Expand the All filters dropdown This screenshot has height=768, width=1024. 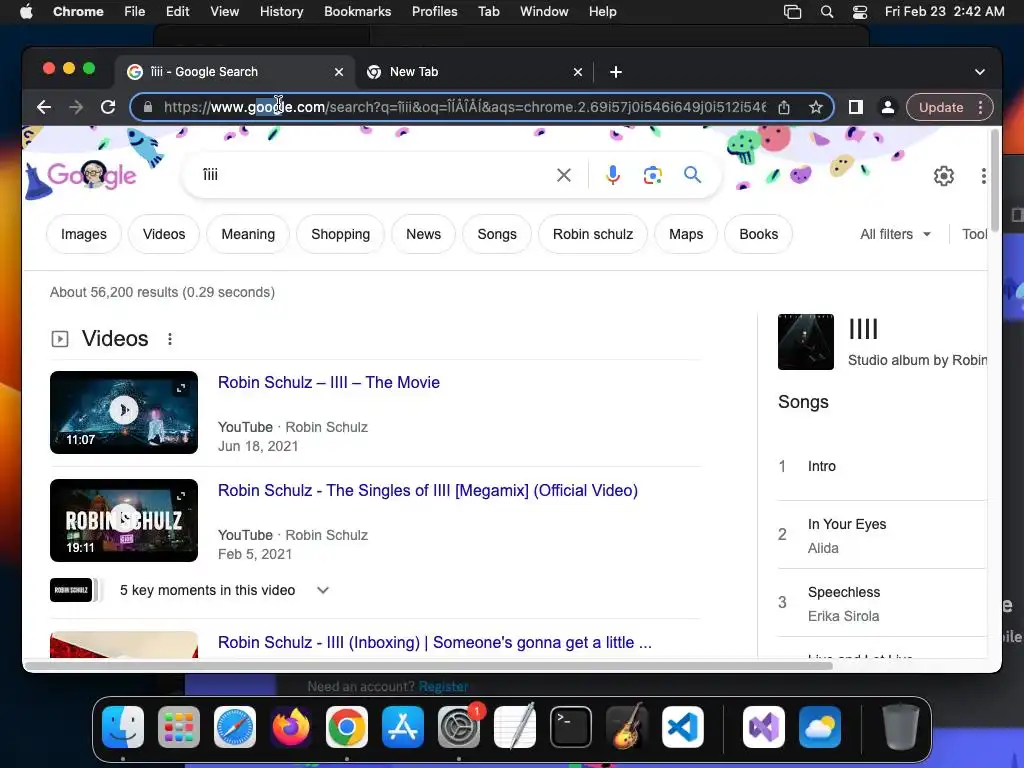coord(895,234)
